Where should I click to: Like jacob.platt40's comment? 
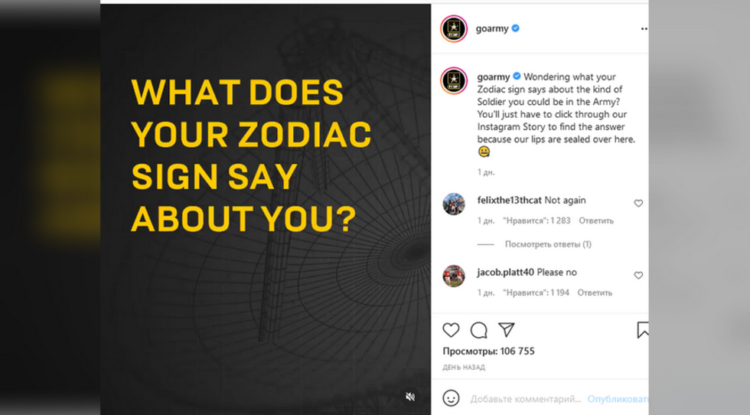638,275
